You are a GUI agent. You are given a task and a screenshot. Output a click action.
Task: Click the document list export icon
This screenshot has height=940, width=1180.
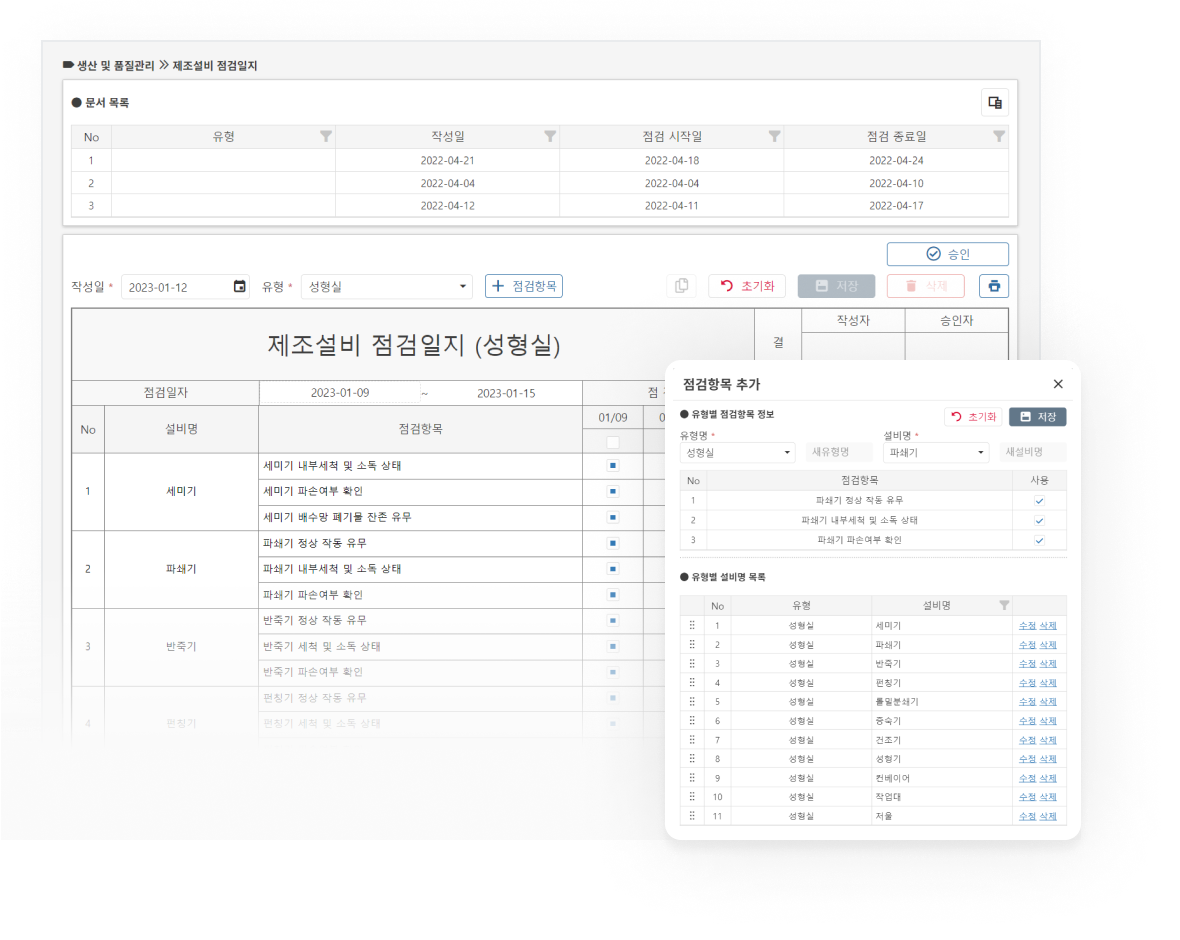(x=994, y=102)
